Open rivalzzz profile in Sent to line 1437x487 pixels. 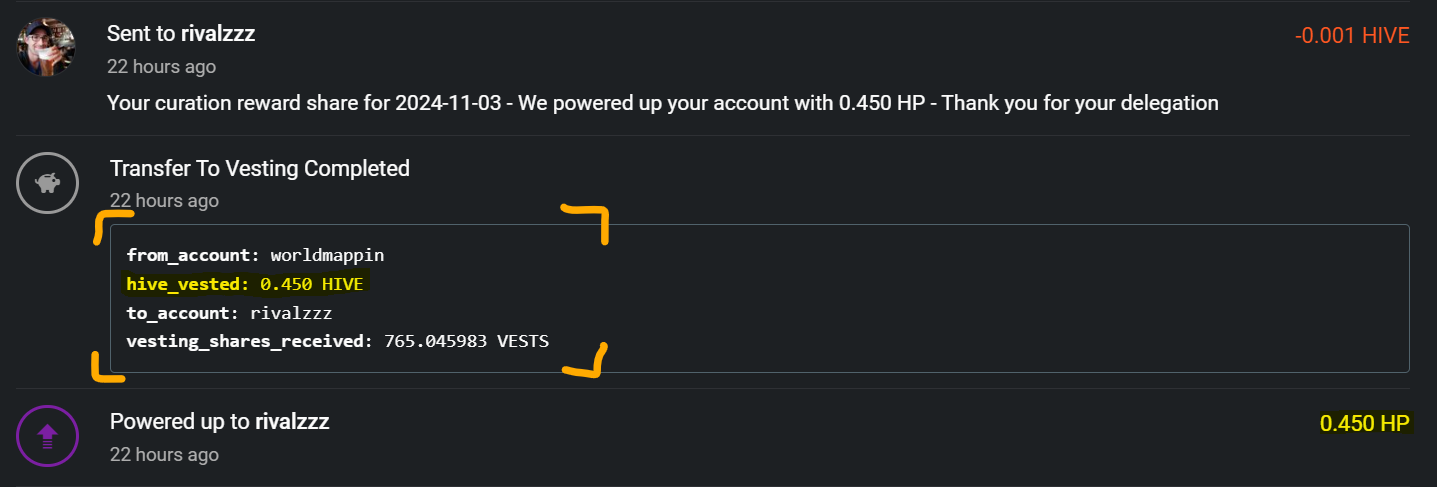point(218,33)
